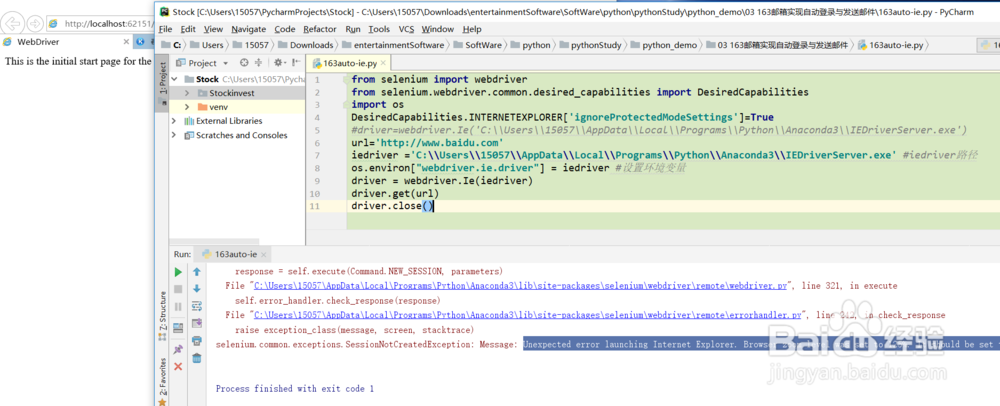The width and height of the screenshot is (1000, 406).
Task: Expand the Stockinvest folder
Action: [188, 93]
